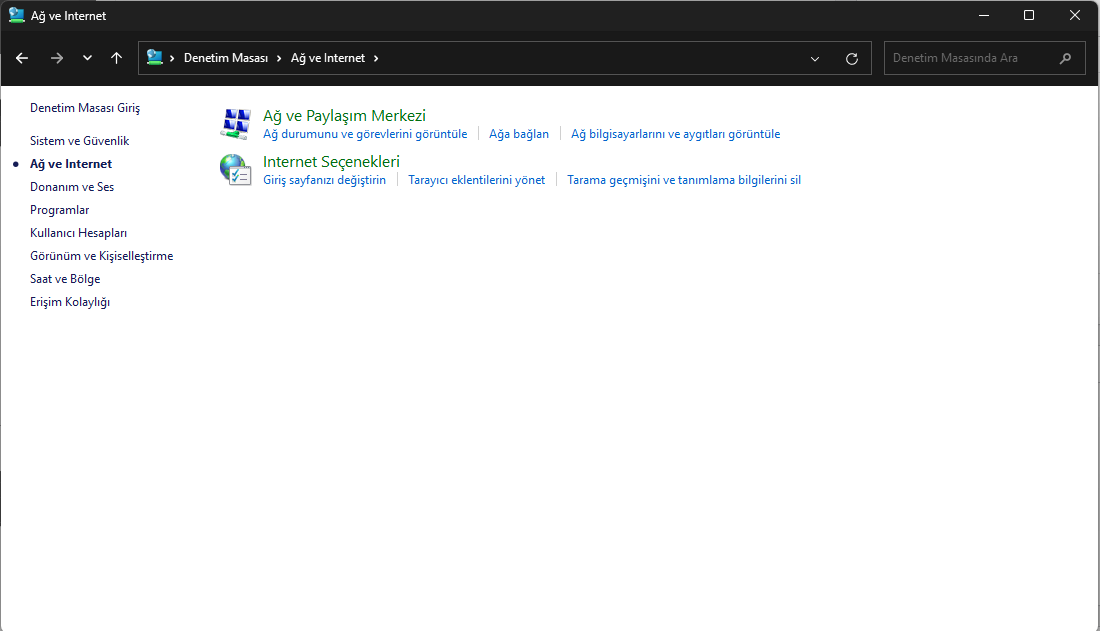Click Giriş sayfanızı değiştirin link

(x=324, y=180)
